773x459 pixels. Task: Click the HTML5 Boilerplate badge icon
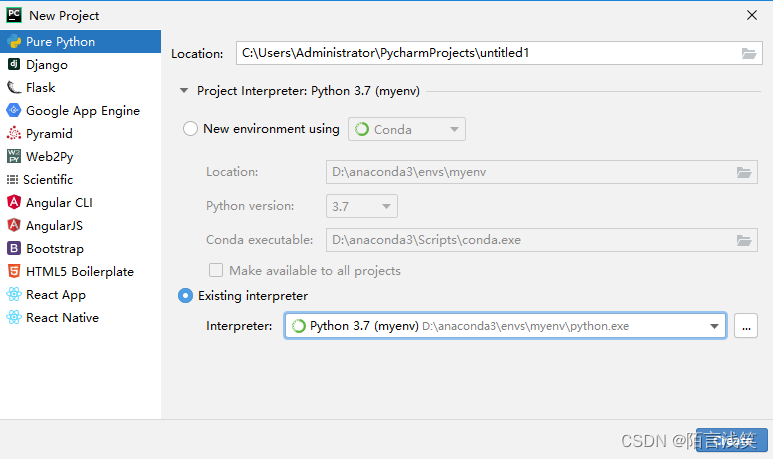tap(14, 271)
